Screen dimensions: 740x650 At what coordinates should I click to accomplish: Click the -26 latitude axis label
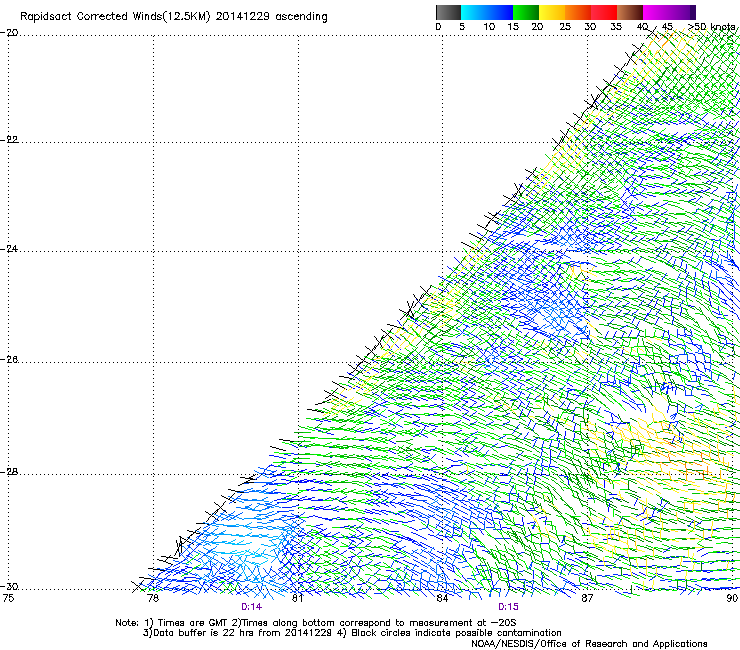[9, 360]
